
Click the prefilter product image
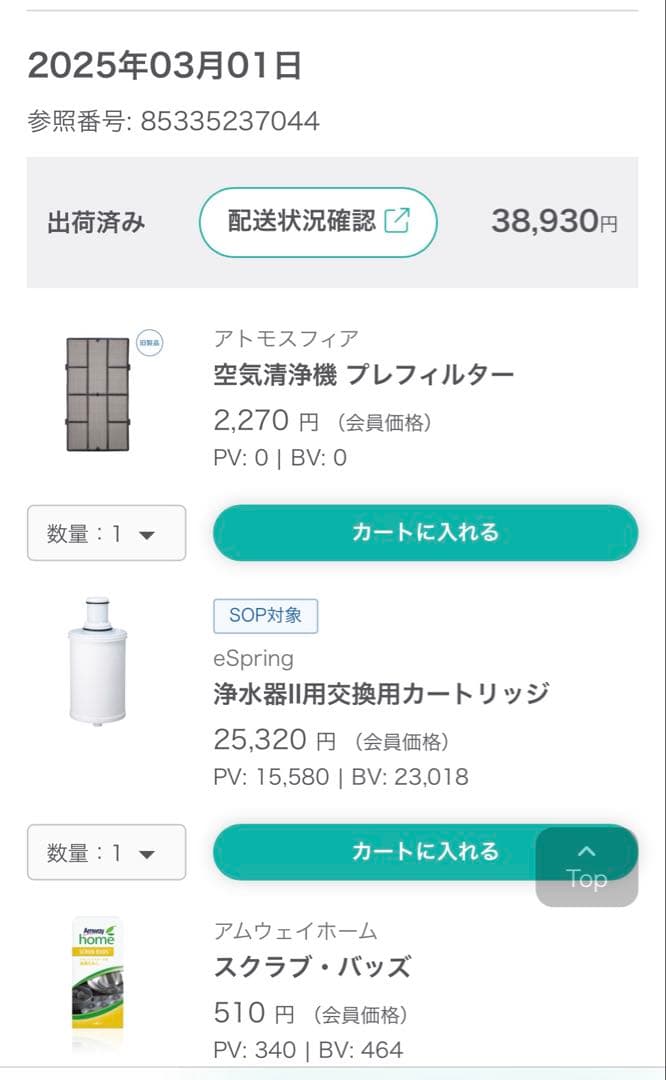pos(98,393)
